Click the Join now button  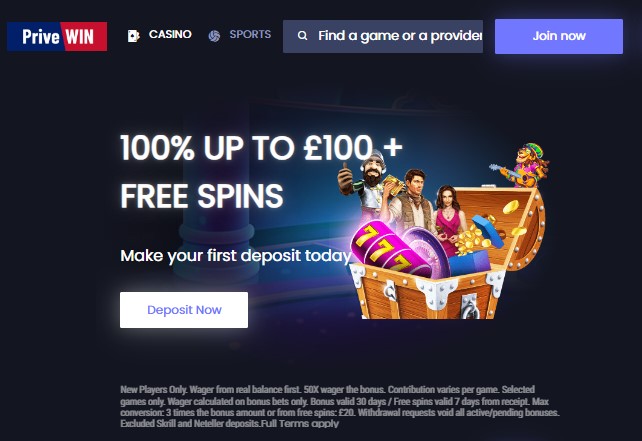[559, 36]
